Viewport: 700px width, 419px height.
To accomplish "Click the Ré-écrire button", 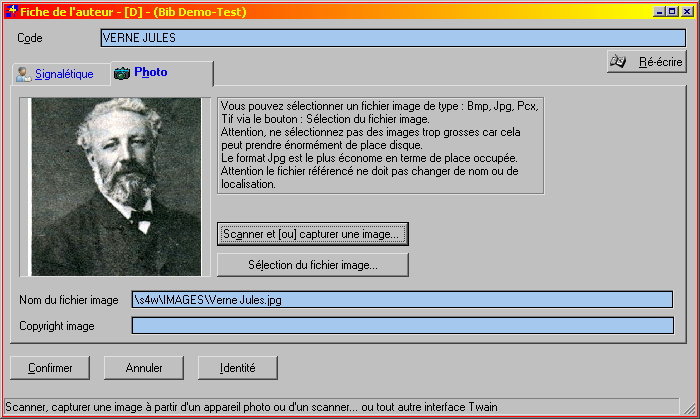I will 646,62.
